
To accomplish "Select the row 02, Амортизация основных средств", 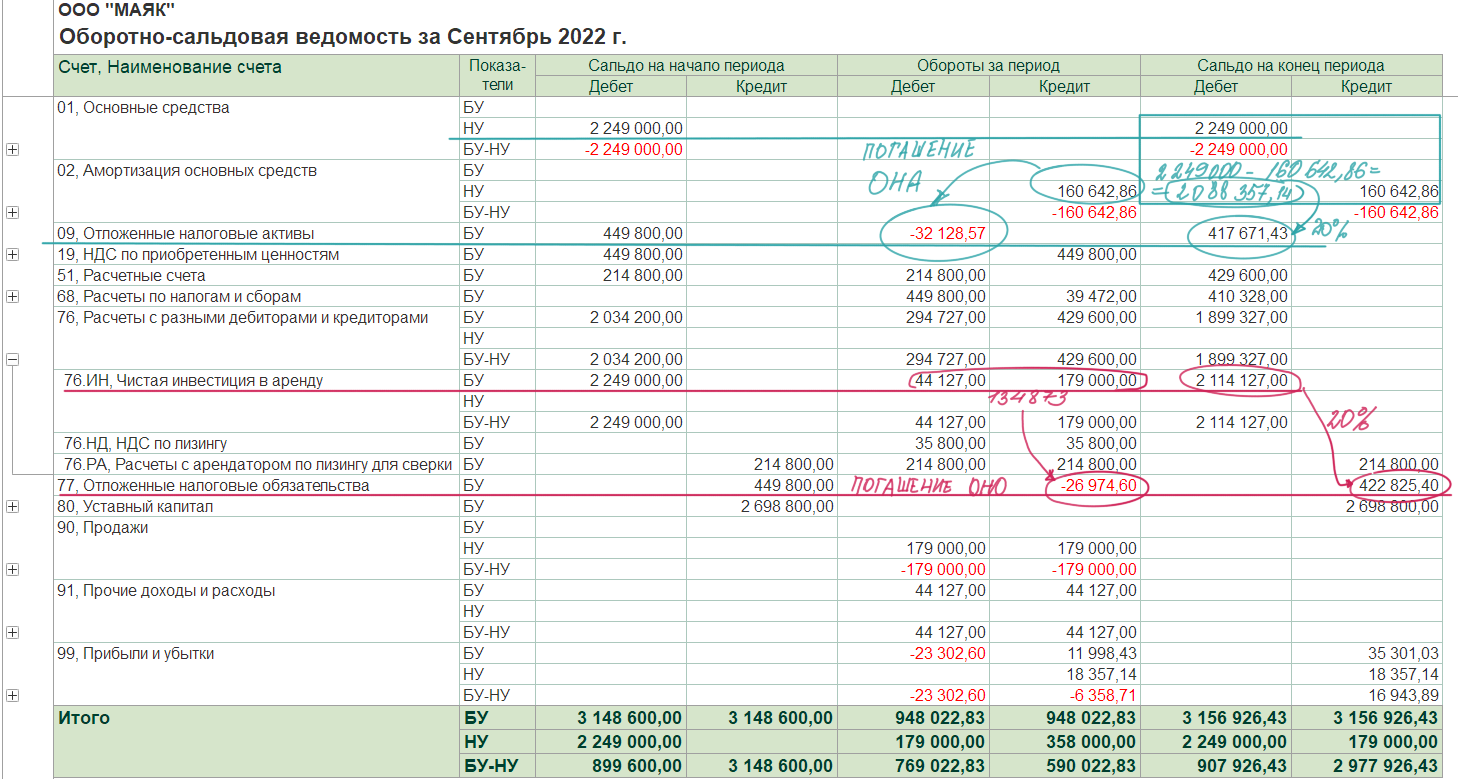I will [x=189, y=170].
